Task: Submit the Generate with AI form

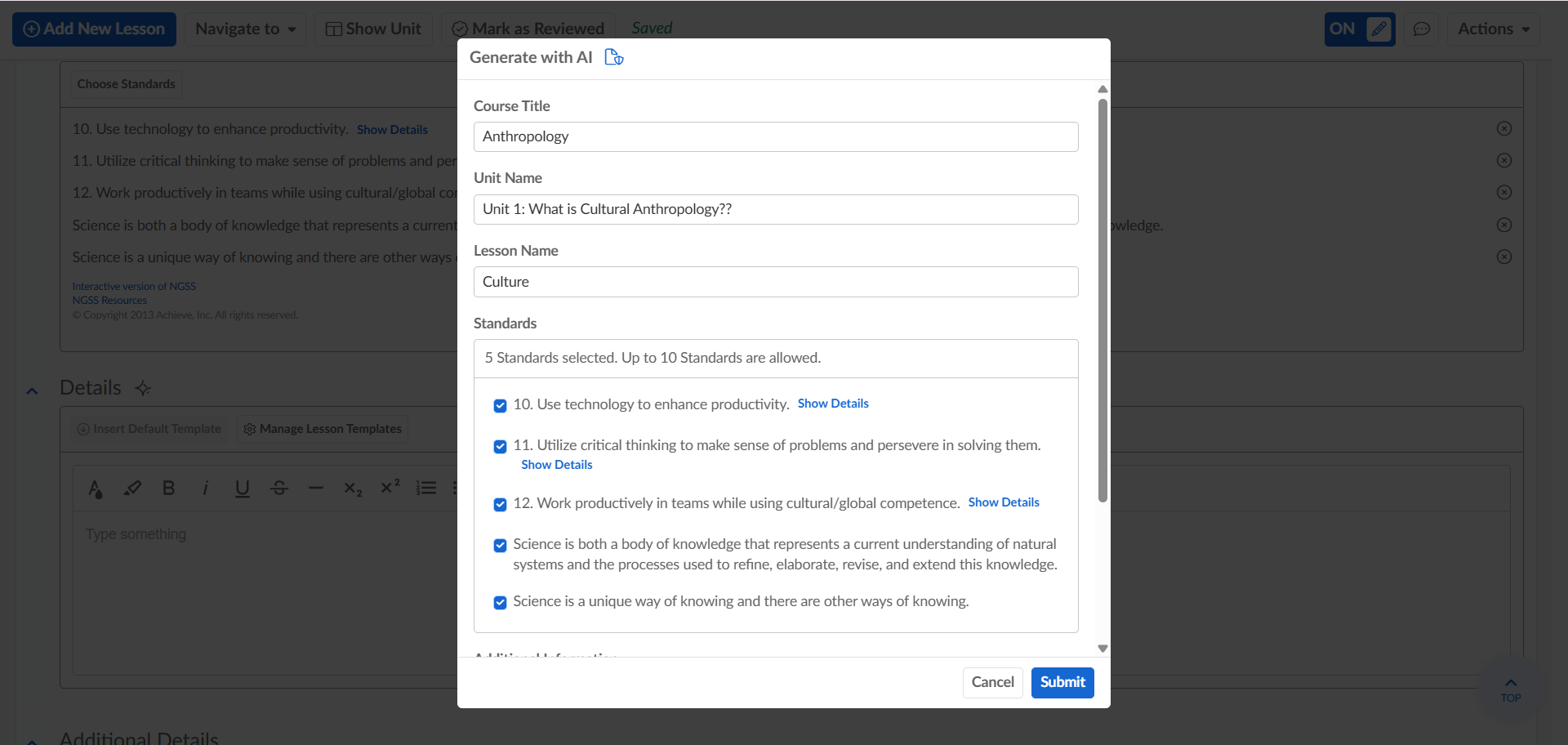Action: (1062, 682)
